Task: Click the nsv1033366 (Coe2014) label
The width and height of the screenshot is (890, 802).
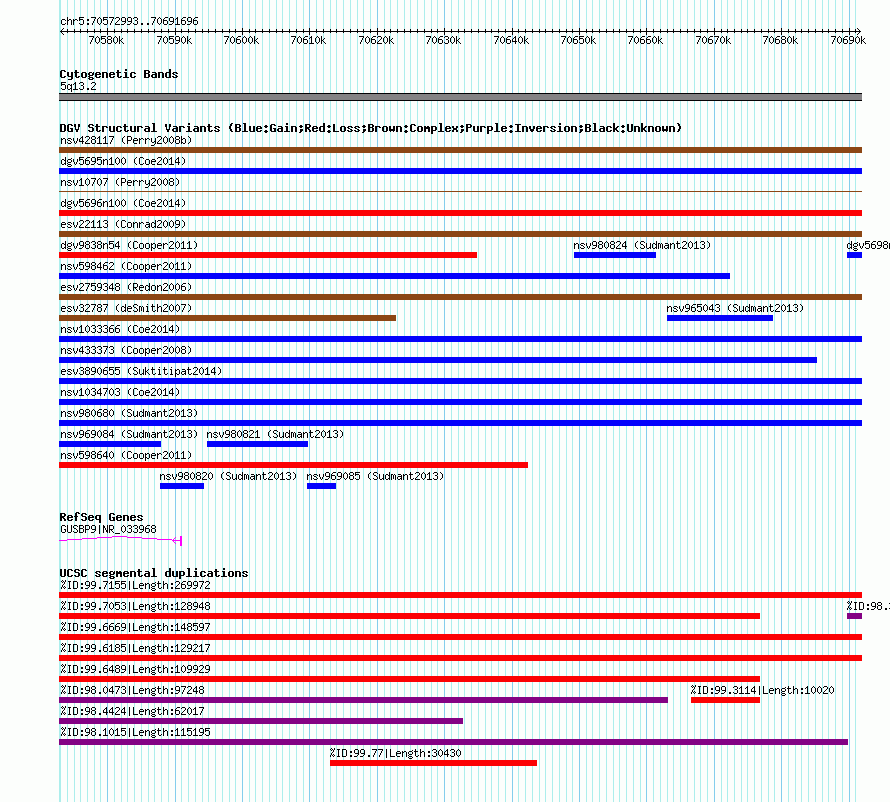Action: (120, 329)
